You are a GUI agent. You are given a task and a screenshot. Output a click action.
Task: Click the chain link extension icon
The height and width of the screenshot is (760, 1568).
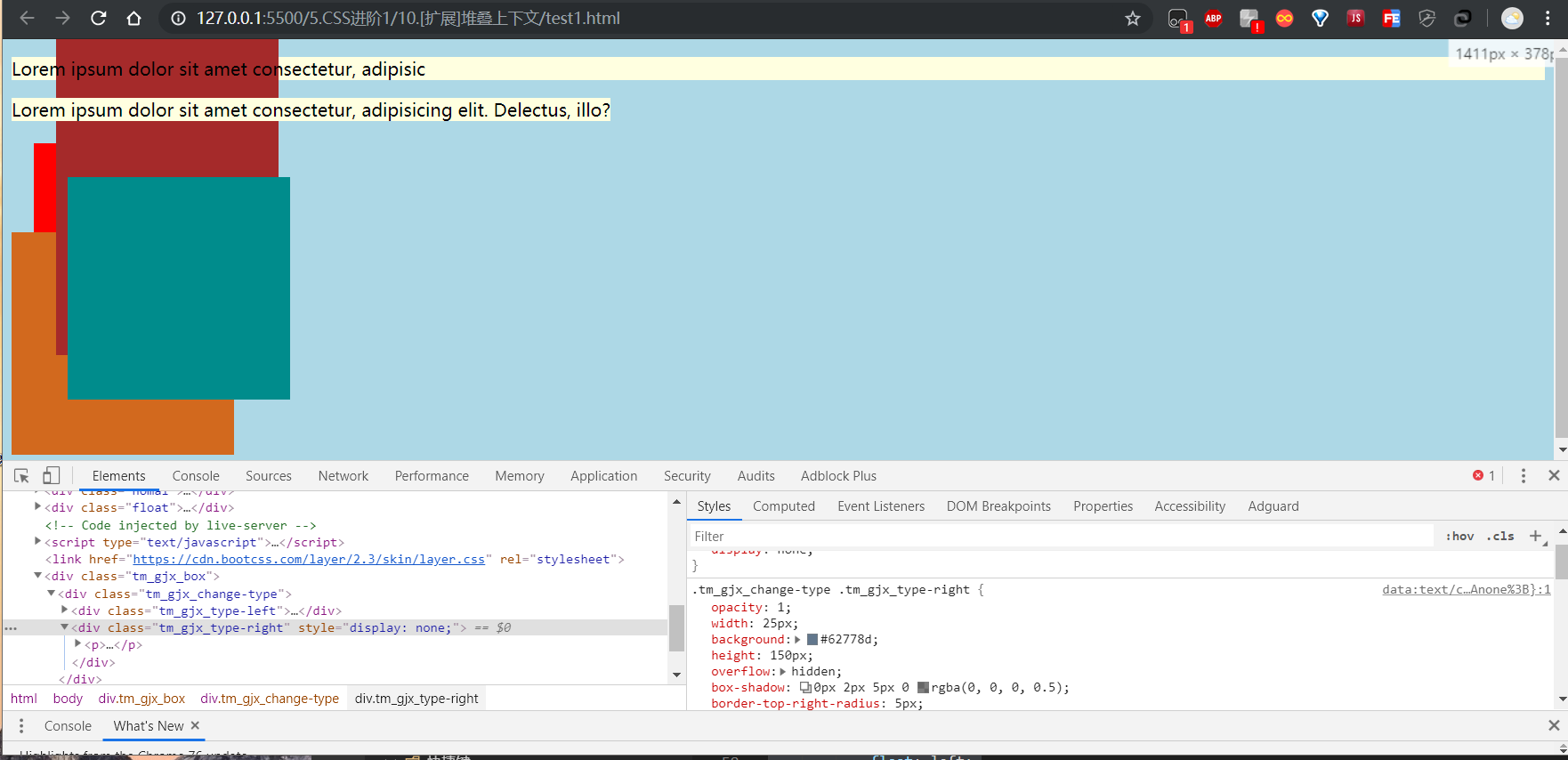(1462, 18)
